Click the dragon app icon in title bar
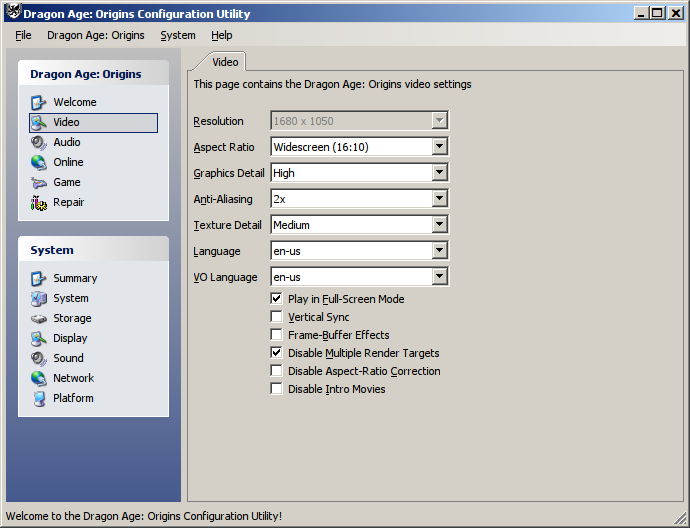Image resolution: width=690 pixels, height=528 pixels. [14, 12]
